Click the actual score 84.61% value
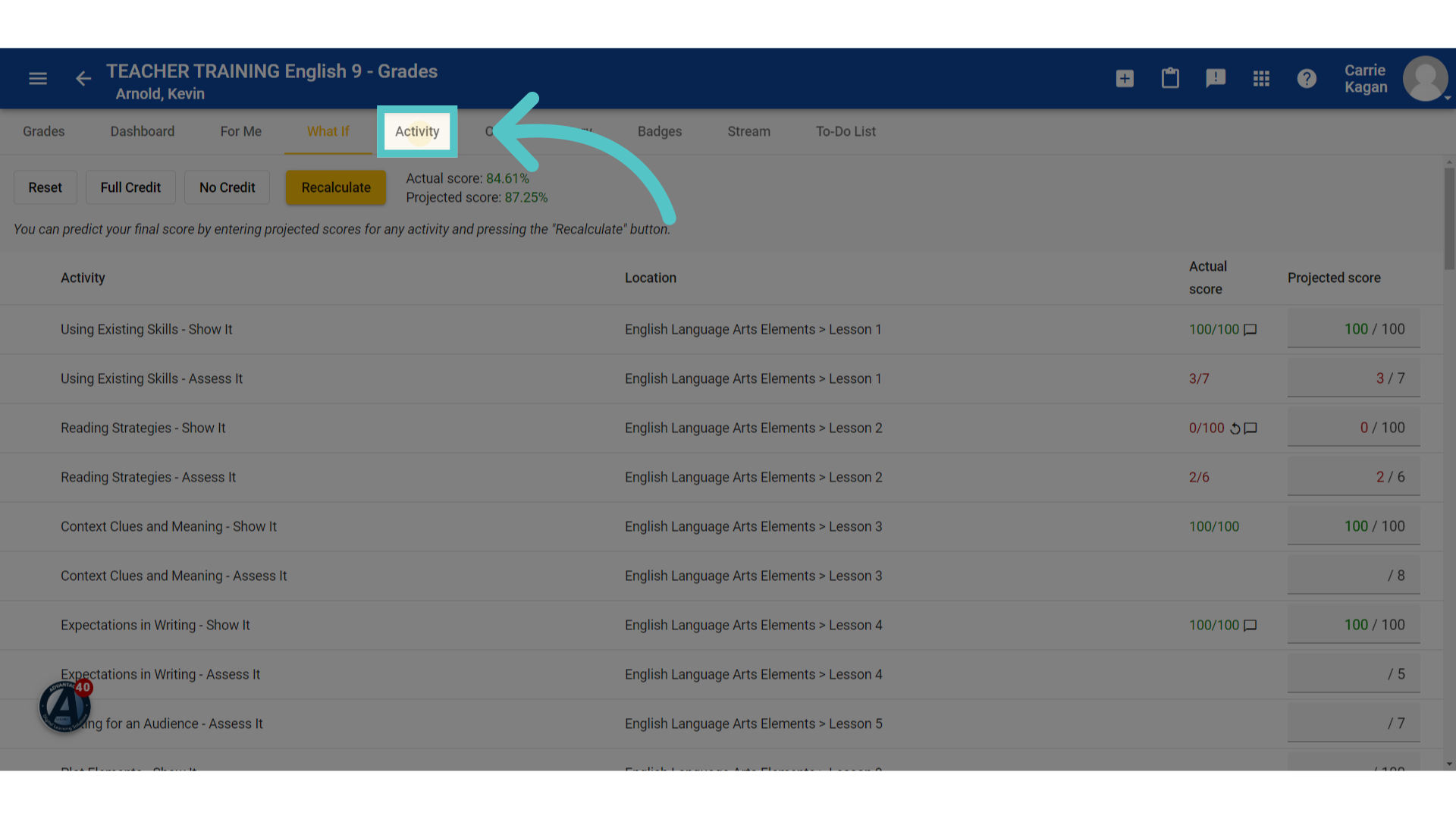This screenshot has height=819, width=1456. 507,179
